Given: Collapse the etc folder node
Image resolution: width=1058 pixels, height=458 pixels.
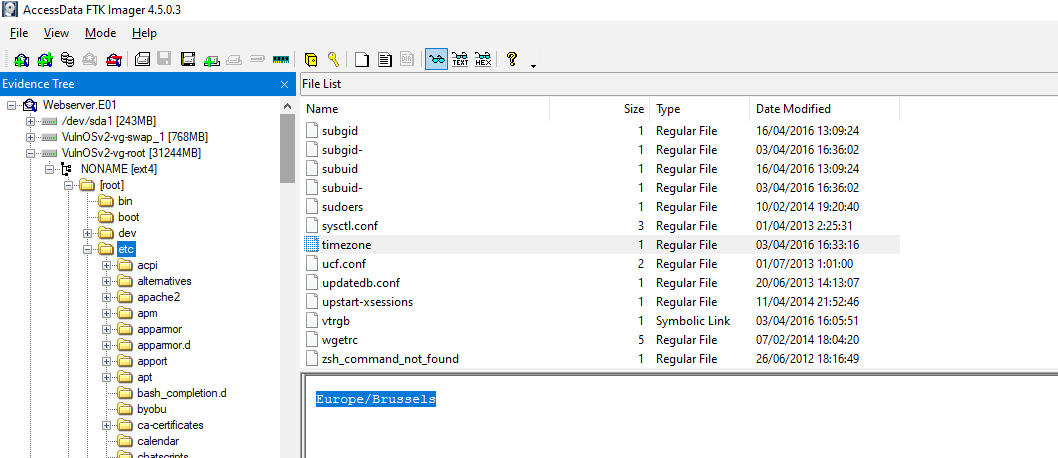Looking at the screenshot, I should click(88, 249).
